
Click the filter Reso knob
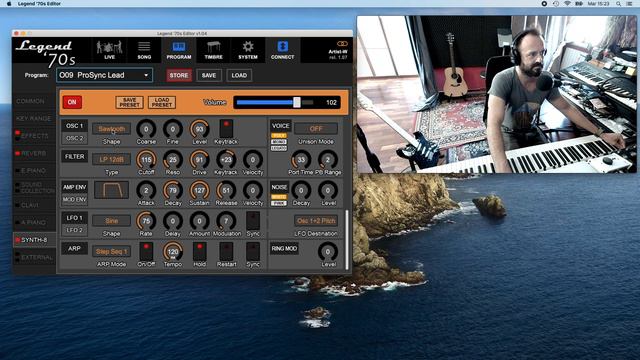click(173, 160)
